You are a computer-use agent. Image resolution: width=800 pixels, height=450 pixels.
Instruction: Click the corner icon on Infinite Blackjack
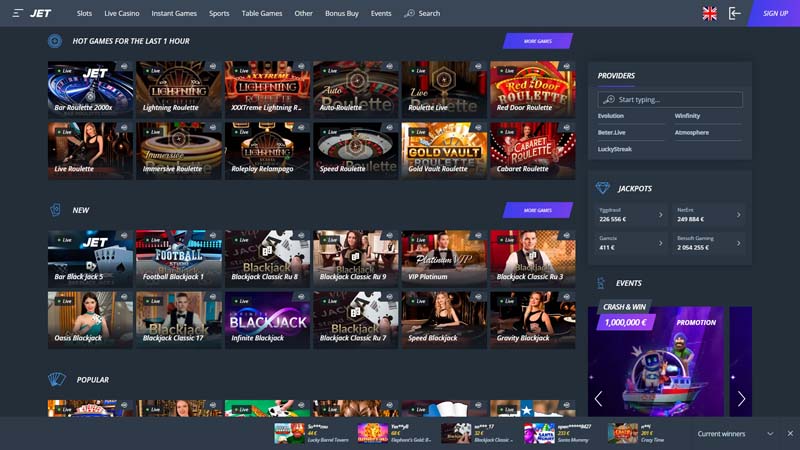click(301, 296)
